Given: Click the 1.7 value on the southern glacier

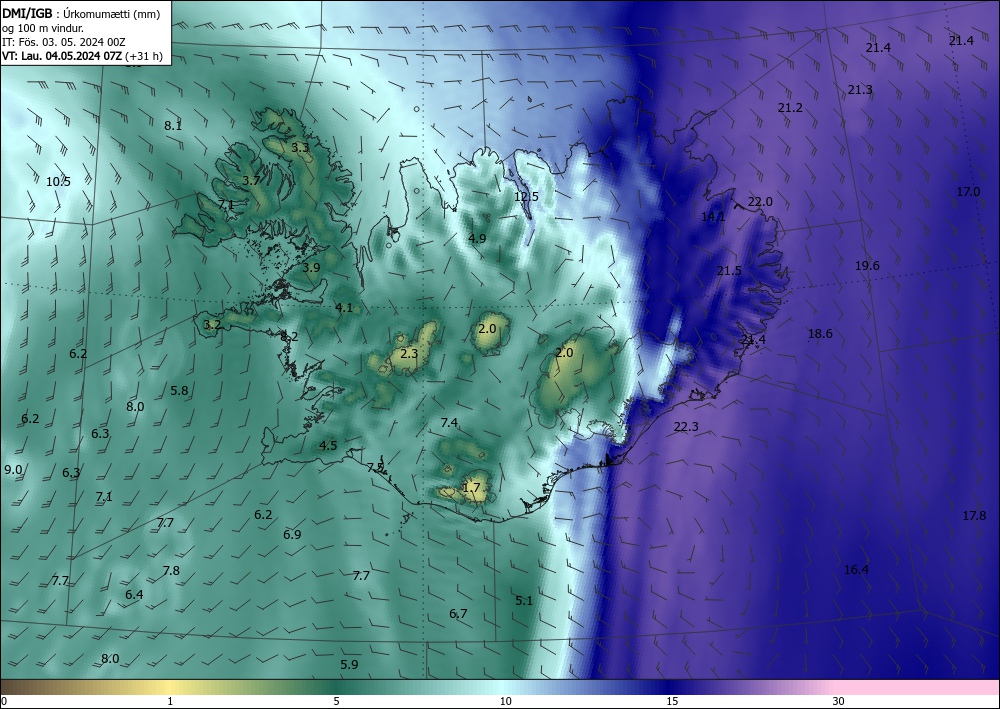Looking at the screenshot, I should pyautogui.click(x=471, y=488).
